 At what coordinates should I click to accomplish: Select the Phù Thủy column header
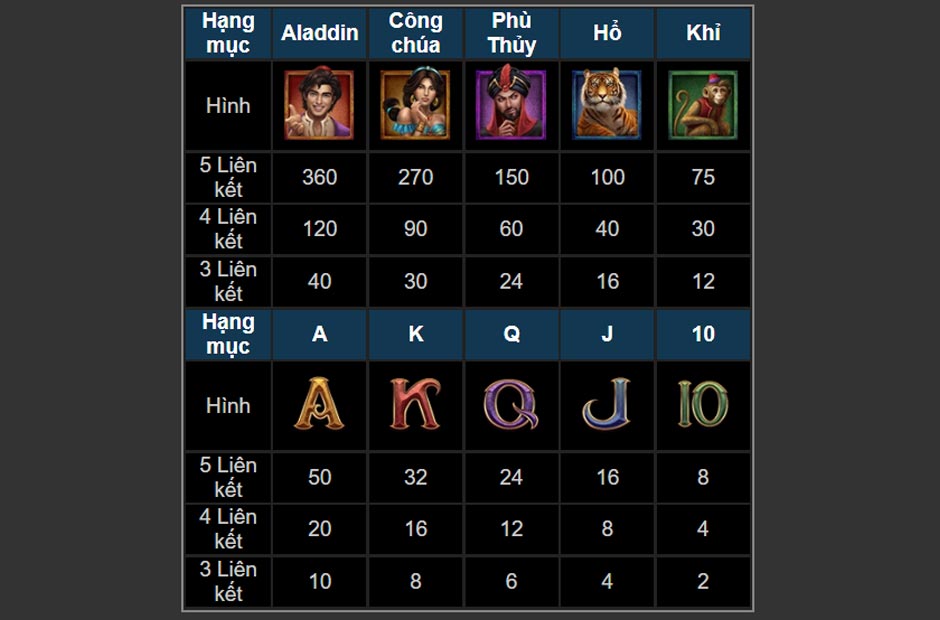coord(511,33)
